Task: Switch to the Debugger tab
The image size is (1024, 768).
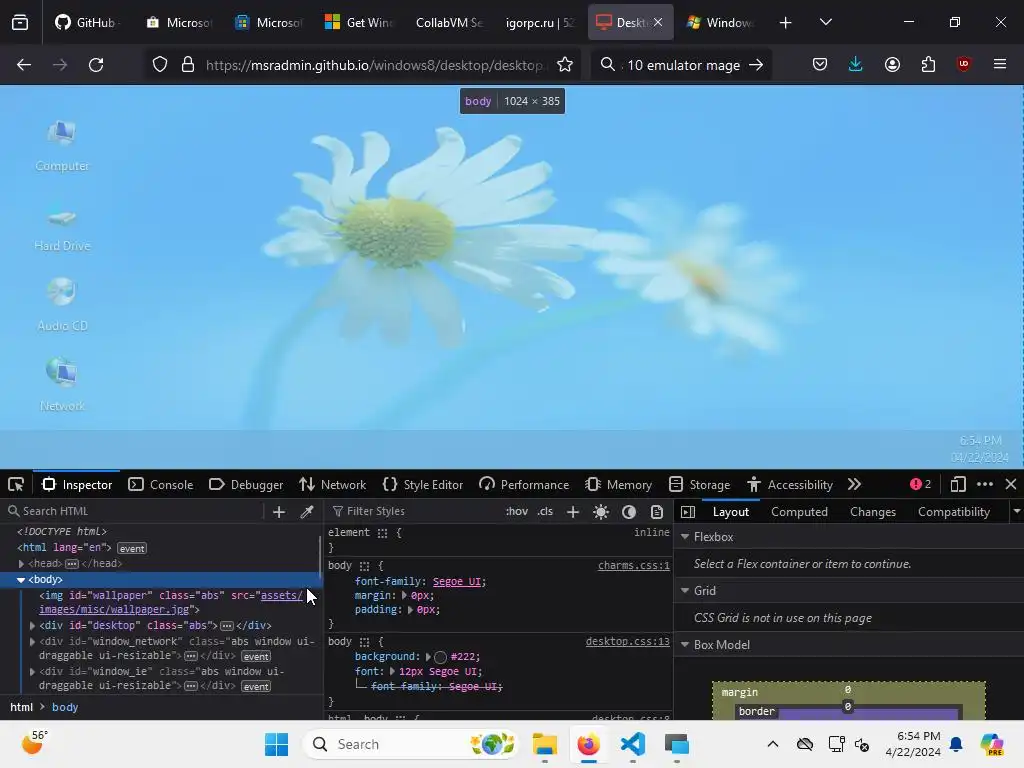Action: 246,485
